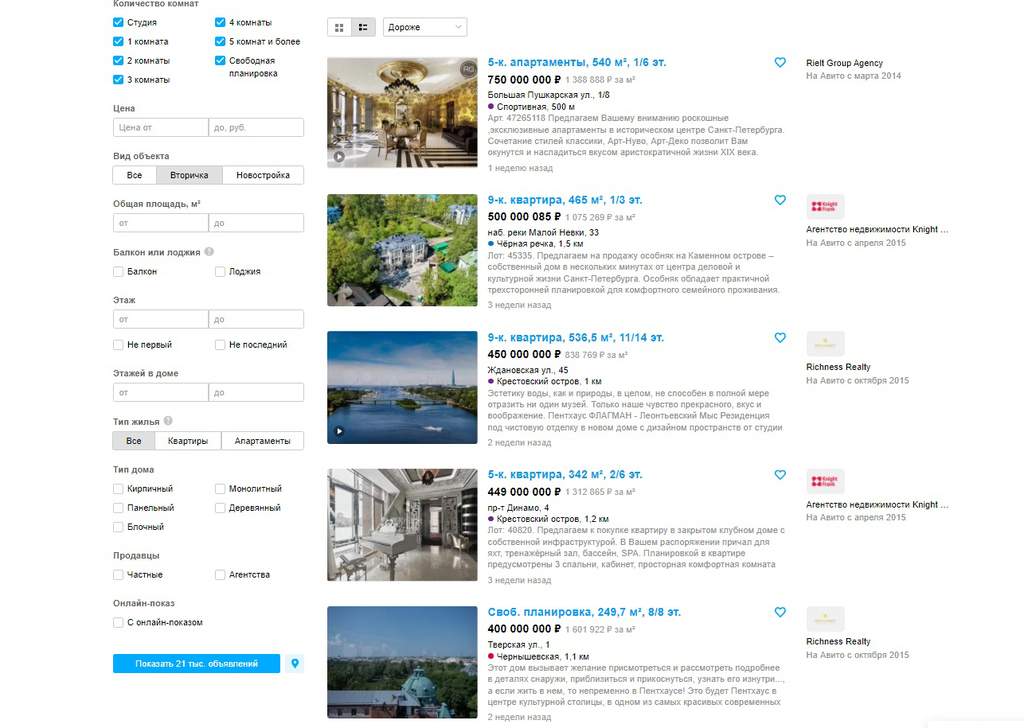Click Показать 21 тыс. объявлений button
The image size is (1024, 728).
point(197,663)
